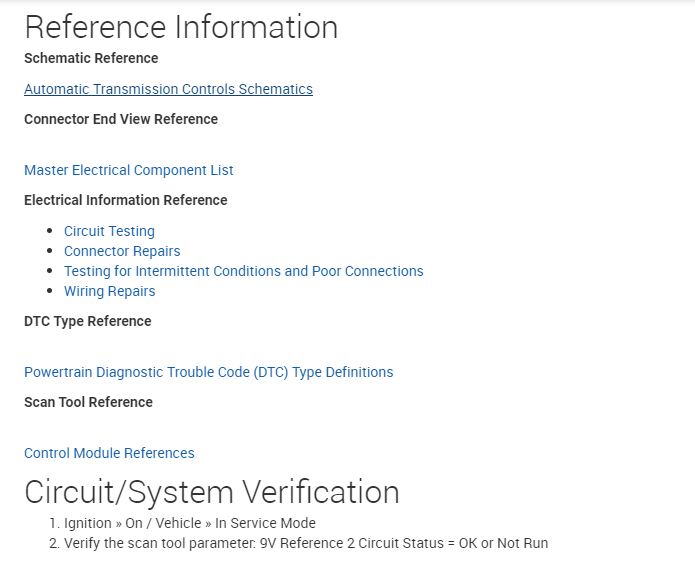Click the DTC Type Reference label
The height and width of the screenshot is (564, 695).
click(x=88, y=321)
